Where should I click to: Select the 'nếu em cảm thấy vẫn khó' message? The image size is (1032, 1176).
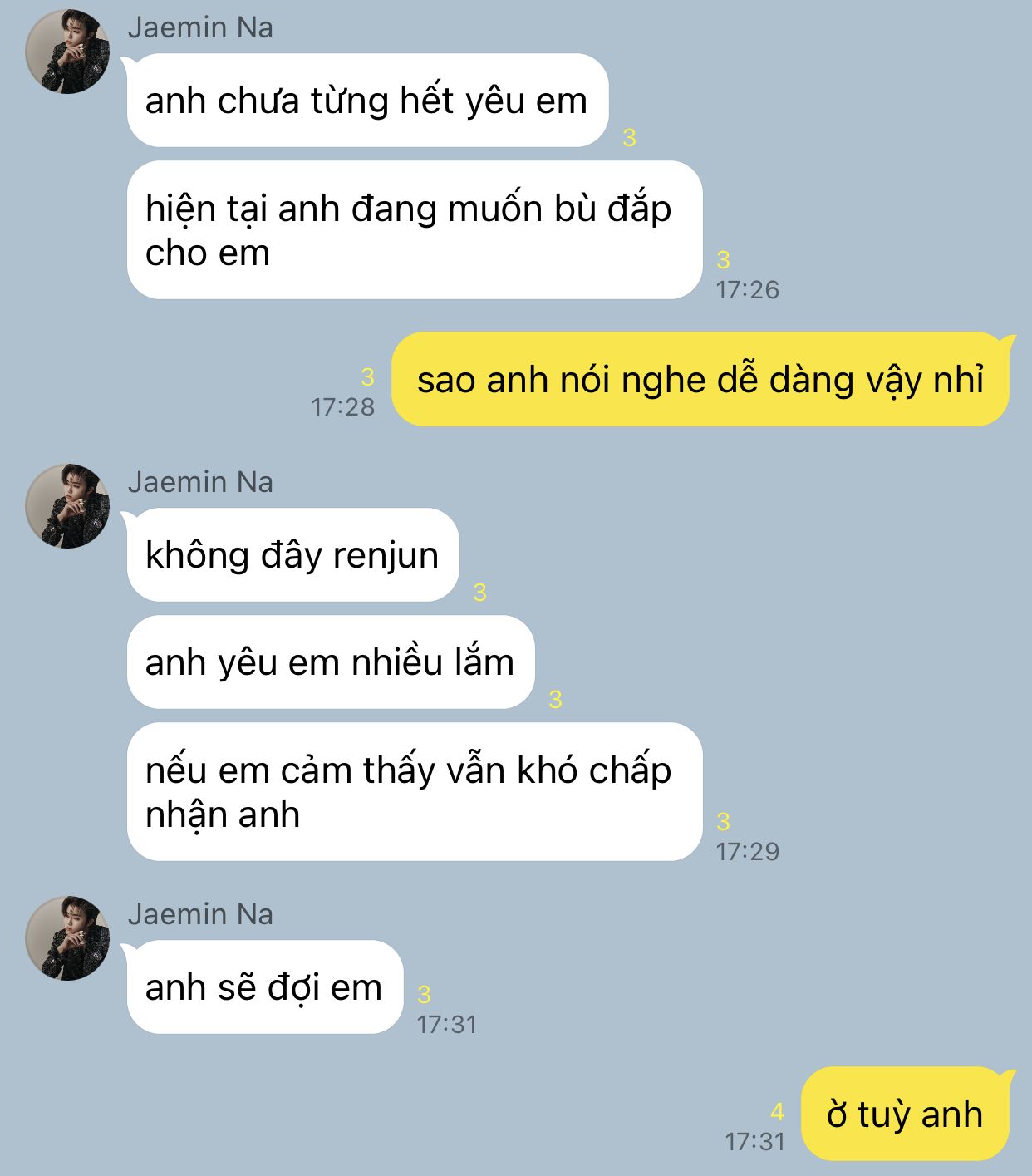pos(415,792)
